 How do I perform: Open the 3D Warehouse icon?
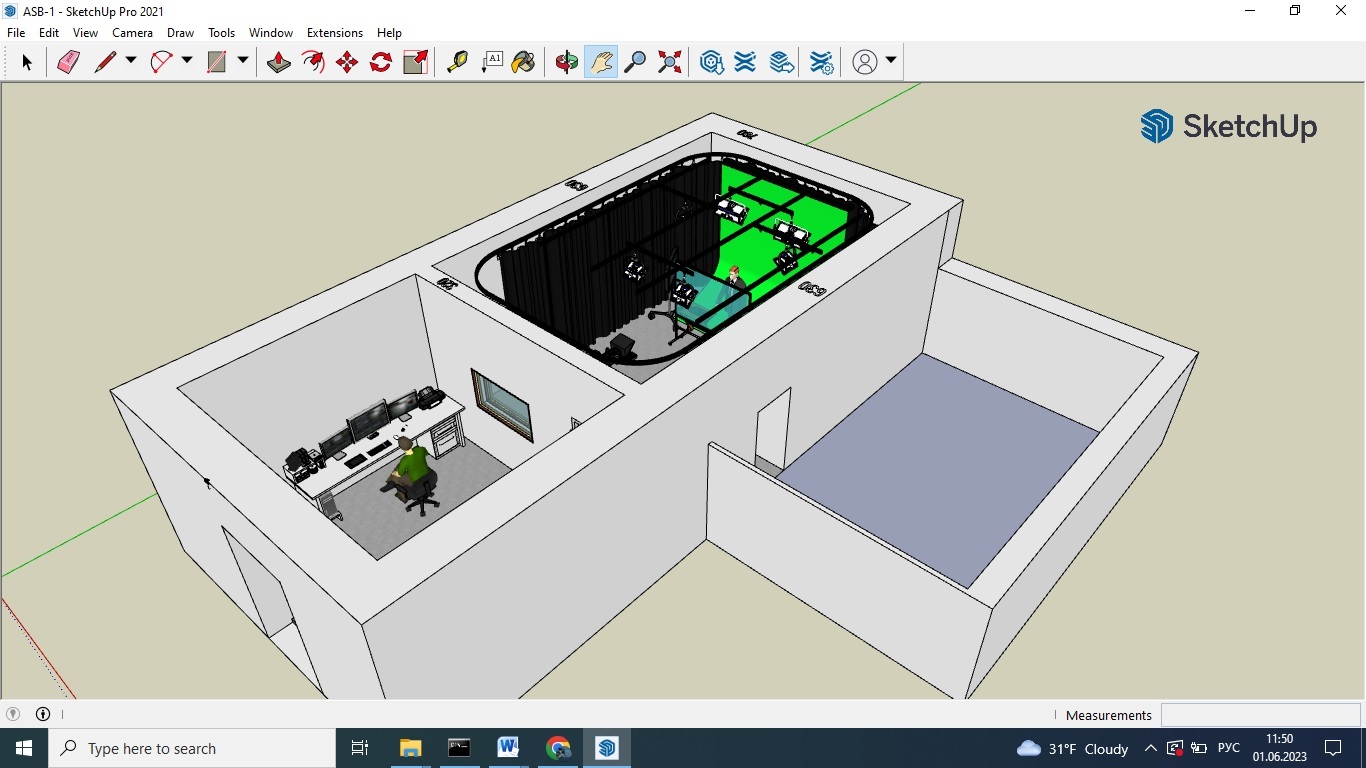click(711, 62)
